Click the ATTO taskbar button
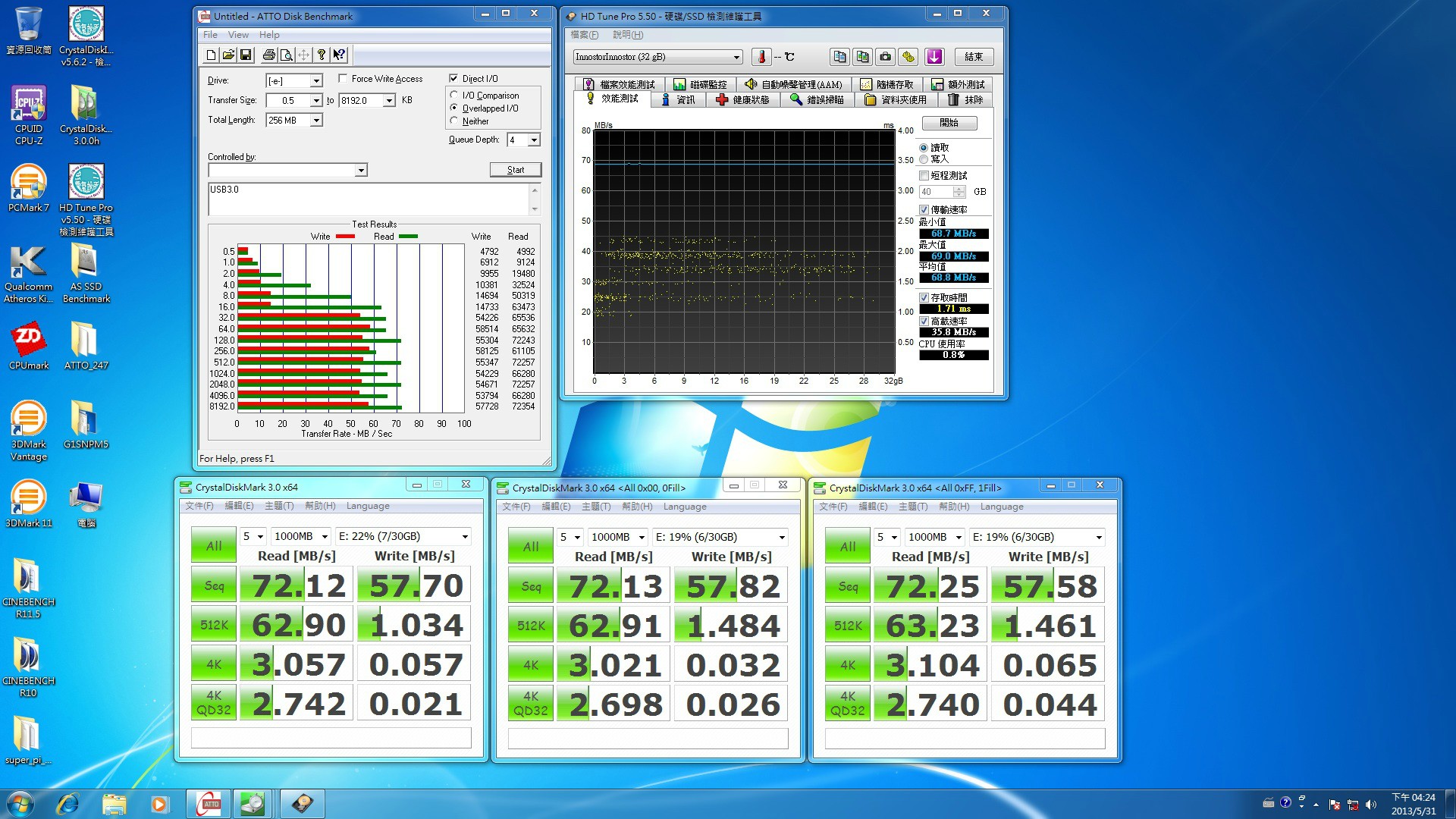The width and height of the screenshot is (1456, 819). [209, 804]
